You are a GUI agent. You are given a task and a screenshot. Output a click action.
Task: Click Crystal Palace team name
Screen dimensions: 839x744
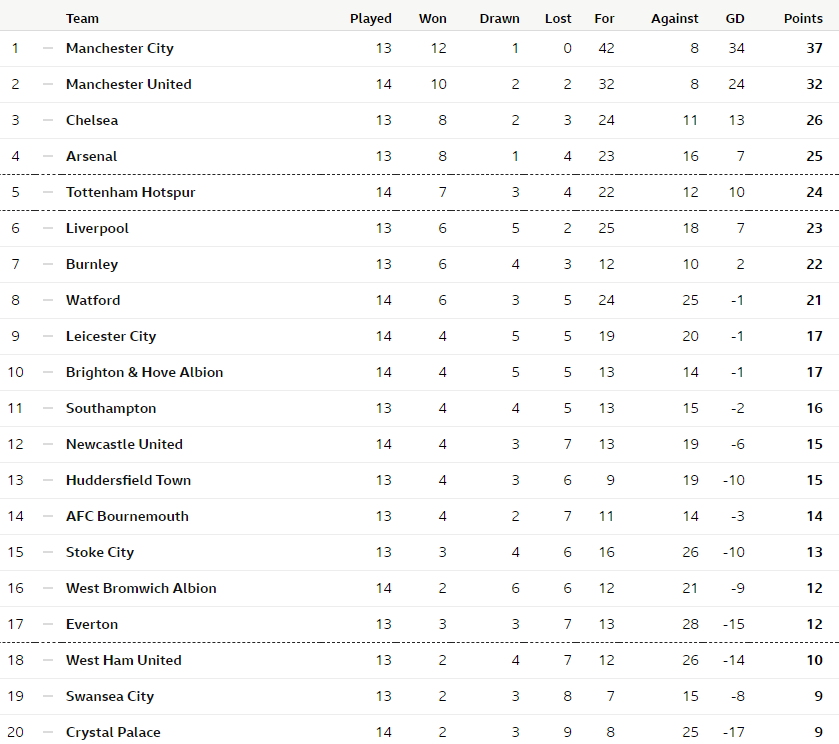[x=113, y=732]
